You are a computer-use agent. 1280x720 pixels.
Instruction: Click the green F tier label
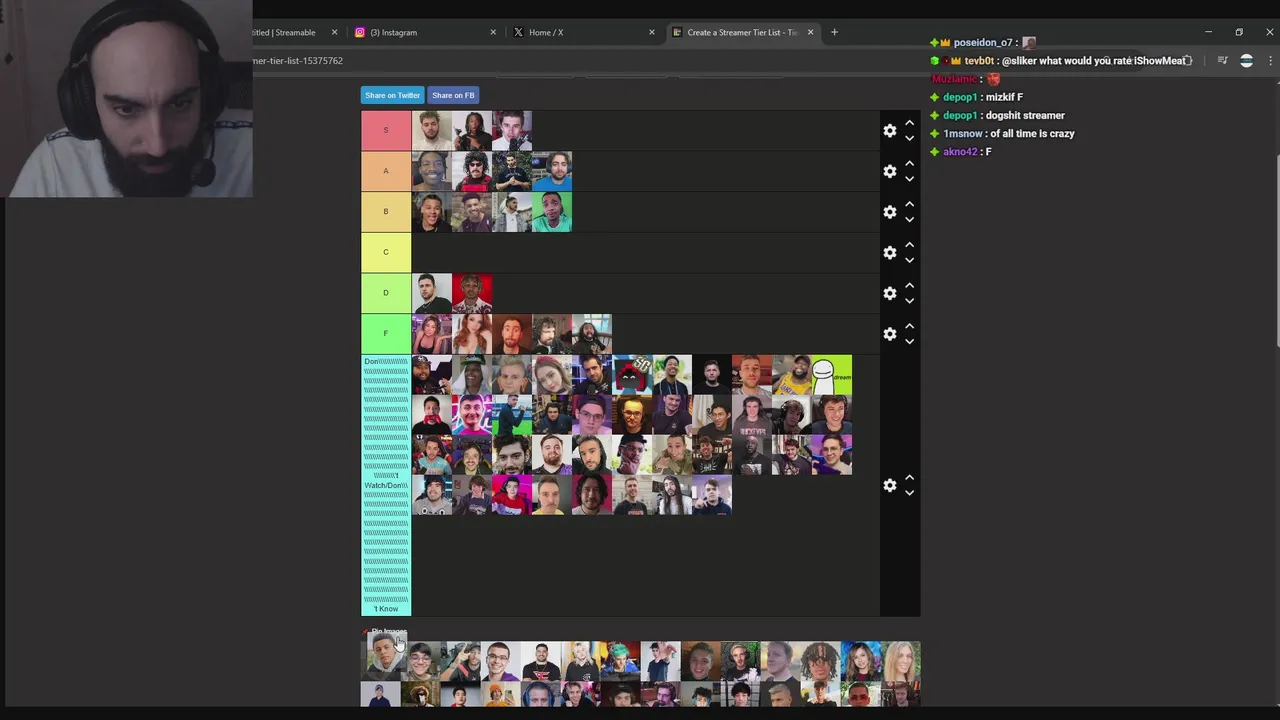click(386, 333)
